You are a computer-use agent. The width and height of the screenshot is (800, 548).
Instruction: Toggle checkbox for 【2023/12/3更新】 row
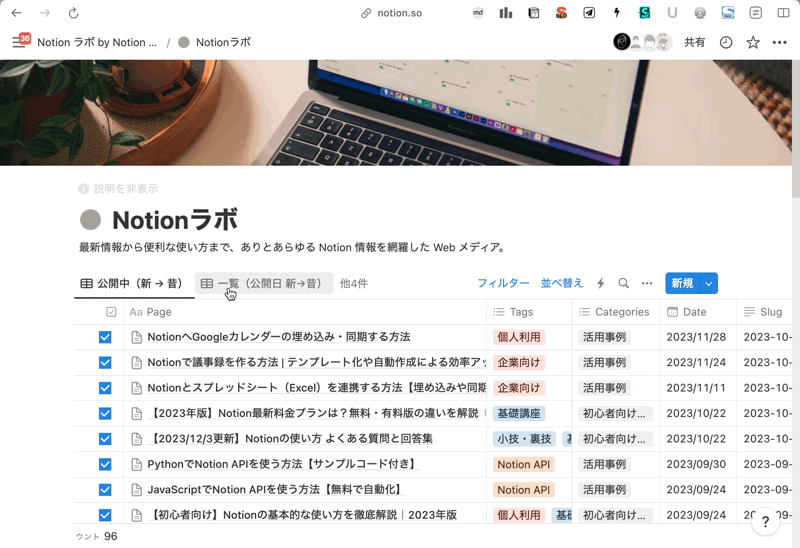click(x=105, y=439)
